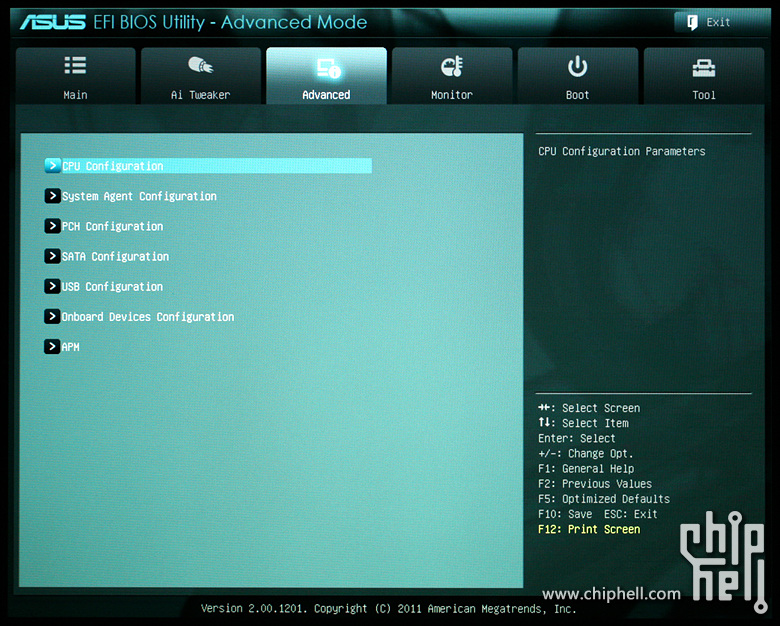This screenshot has height=626, width=780.
Task: Click the Tool toolbox icon
Action: 703,68
